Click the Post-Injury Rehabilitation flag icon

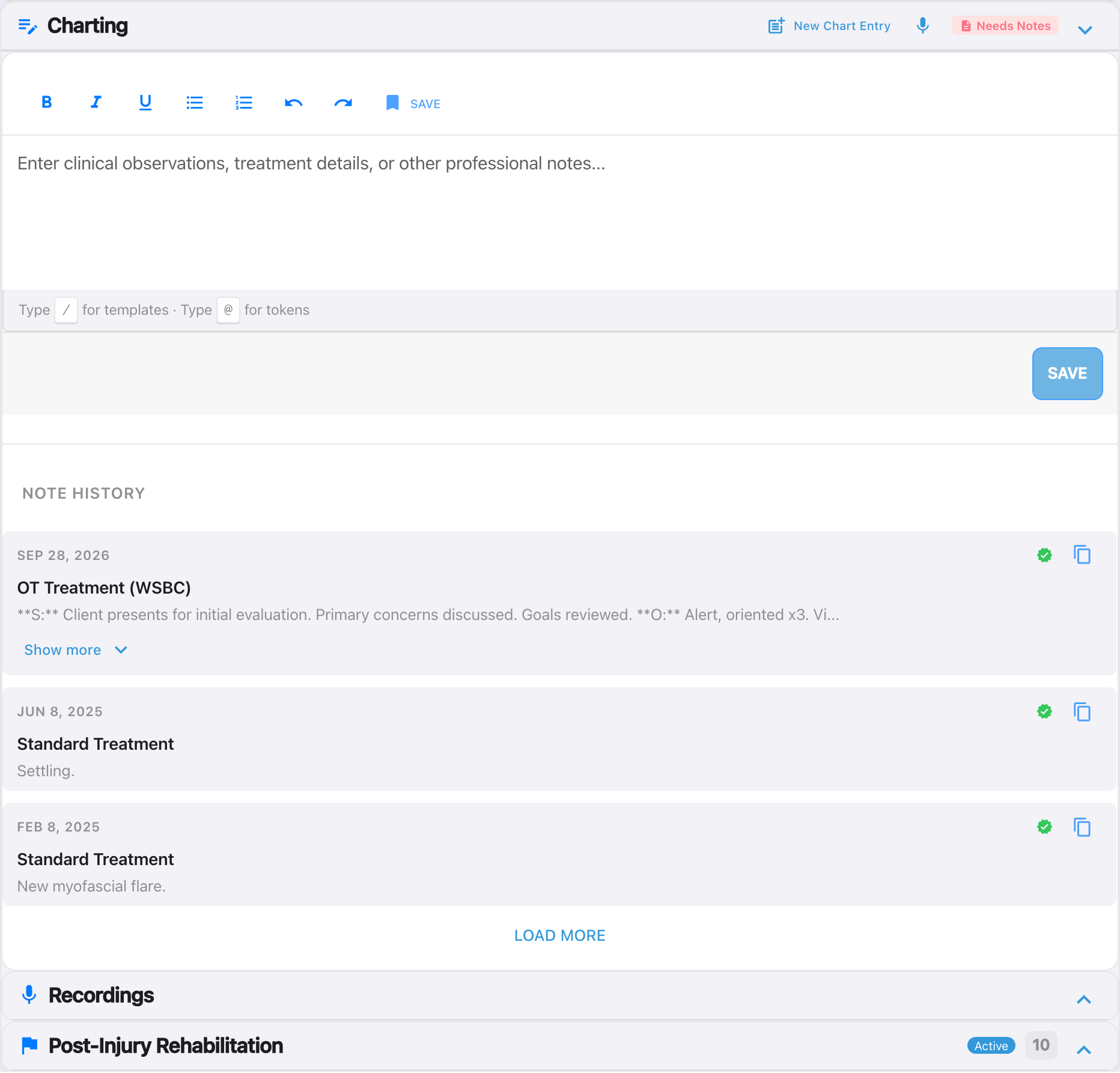tap(29, 1046)
